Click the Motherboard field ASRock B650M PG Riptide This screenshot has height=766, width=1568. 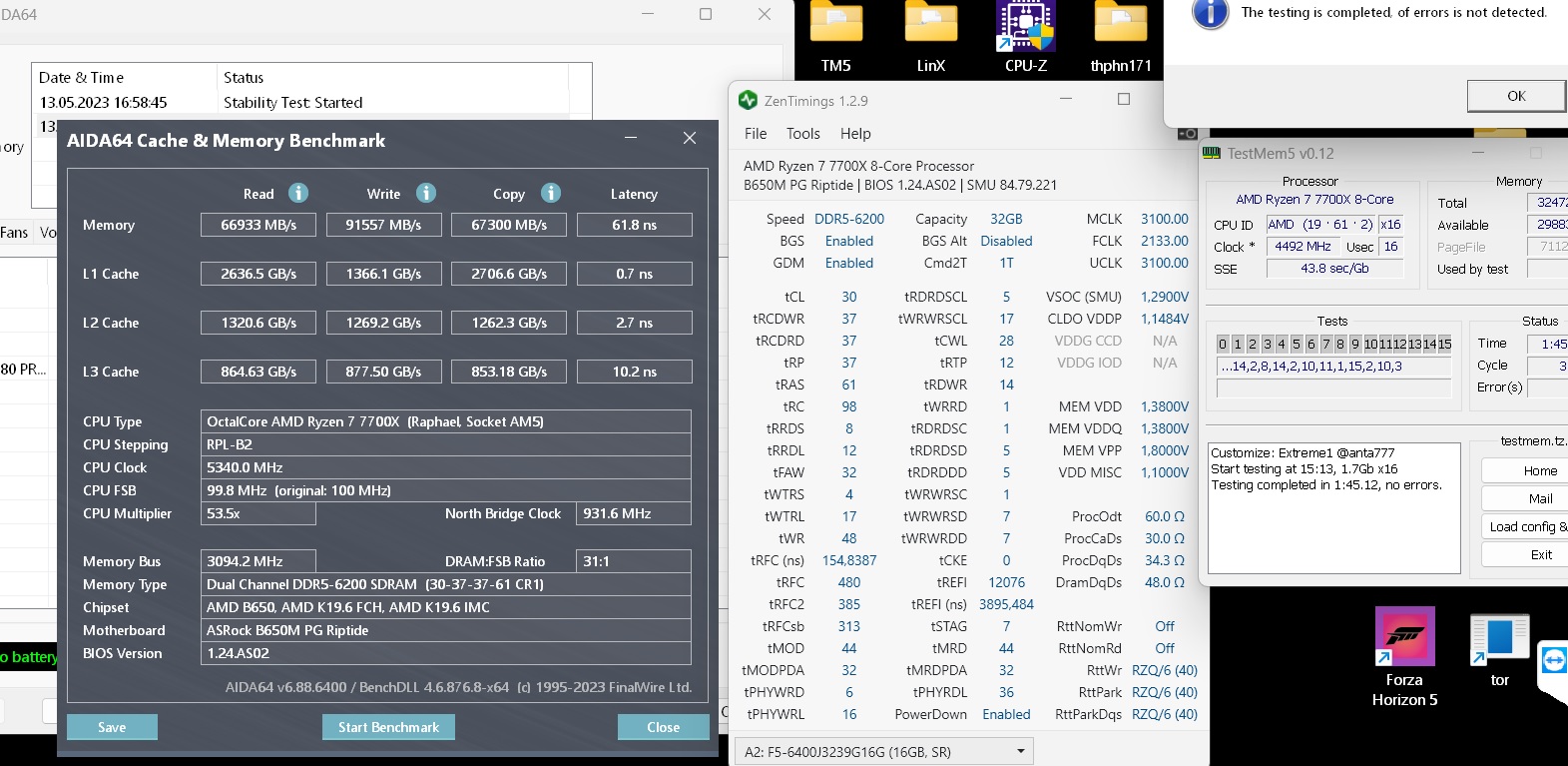click(446, 630)
